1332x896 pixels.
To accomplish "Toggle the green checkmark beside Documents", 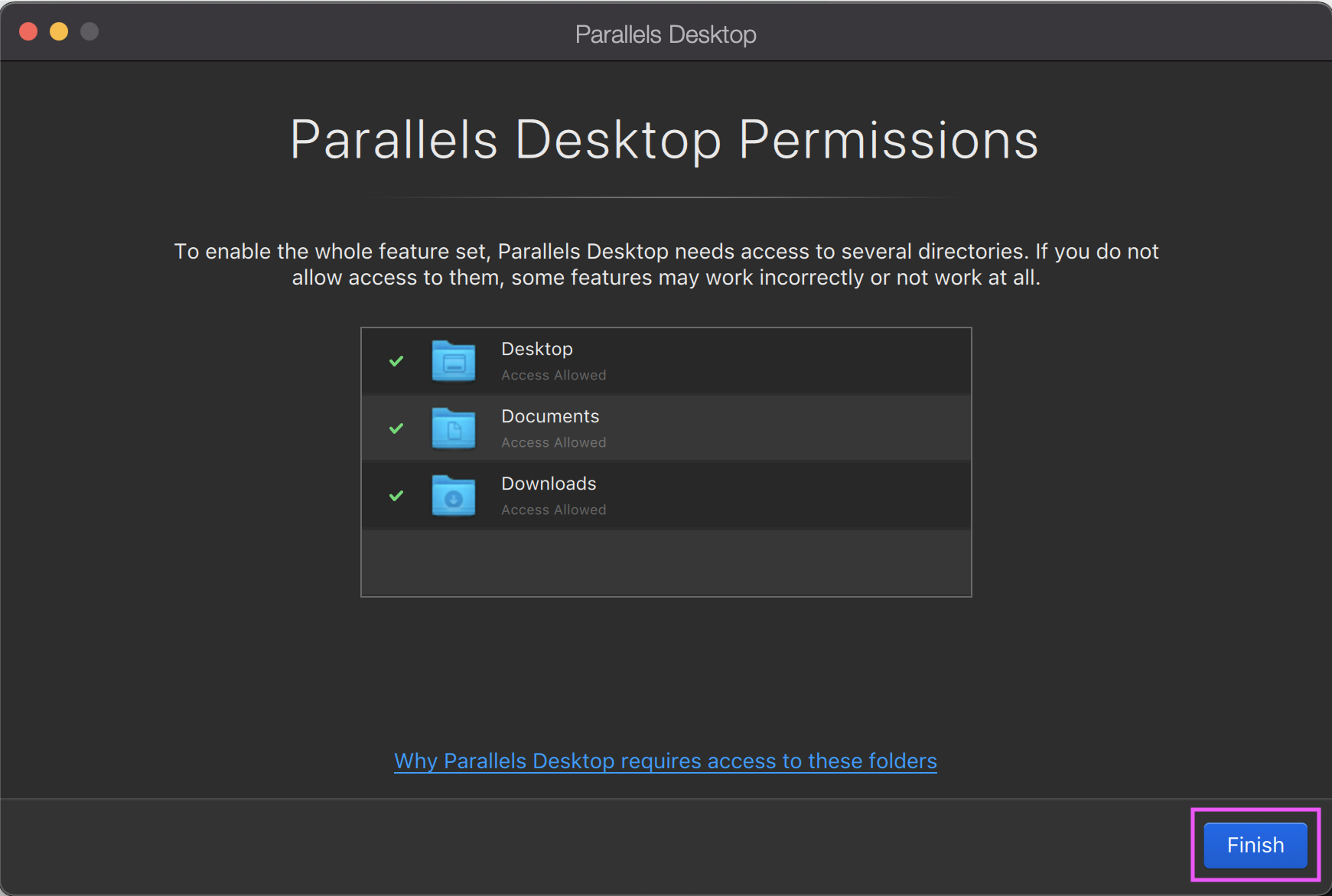I will [396, 428].
